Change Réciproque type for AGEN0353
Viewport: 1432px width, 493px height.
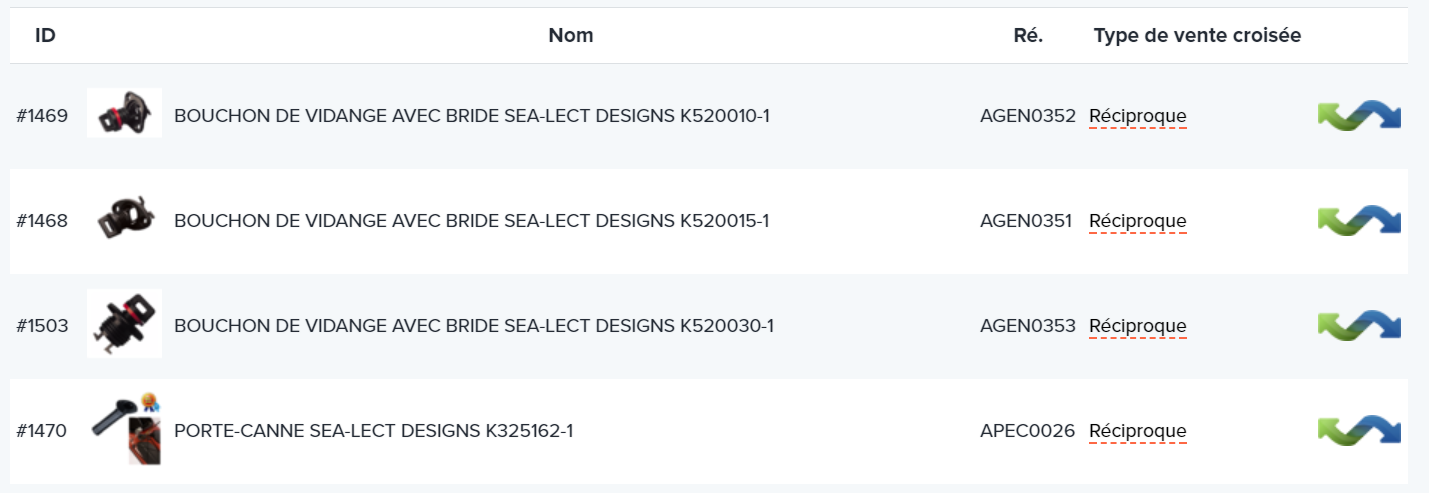coord(1137,326)
